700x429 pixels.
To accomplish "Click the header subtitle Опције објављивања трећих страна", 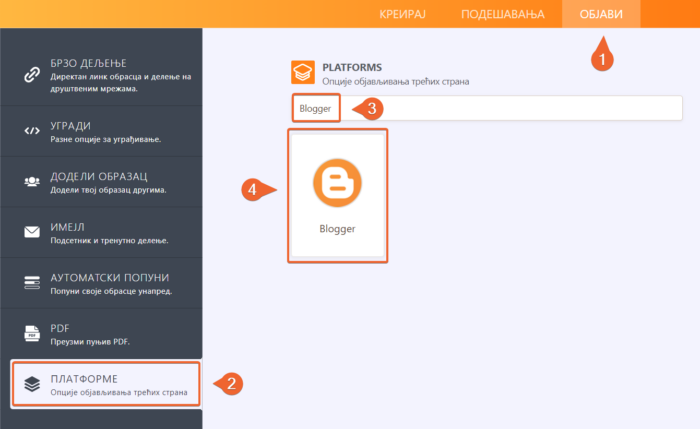I will [396, 81].
